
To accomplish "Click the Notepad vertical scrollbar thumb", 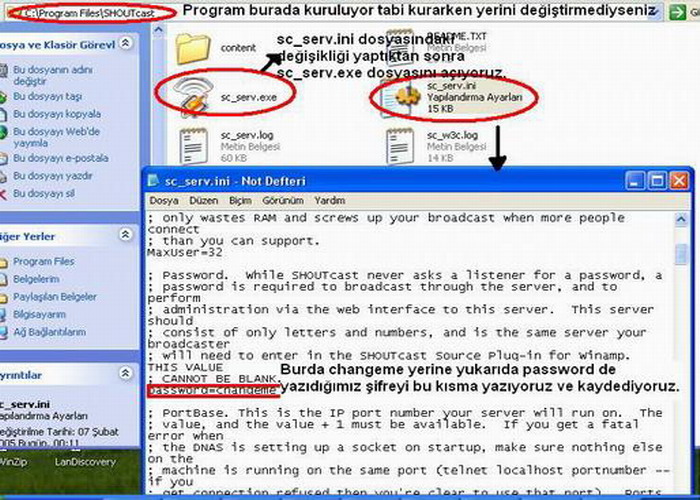I will point(681,254).
